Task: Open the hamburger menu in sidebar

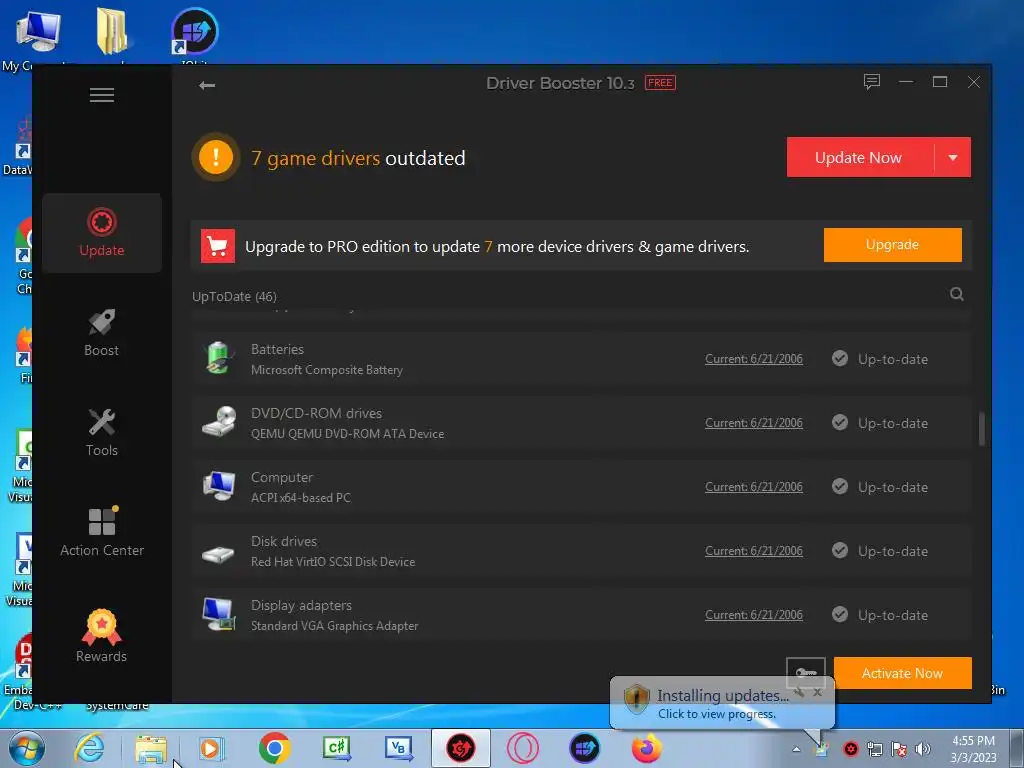Action: [x=102, y=95]
